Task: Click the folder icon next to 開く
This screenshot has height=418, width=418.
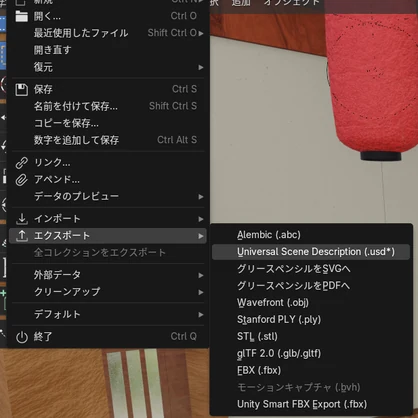Action: (22, 16)
